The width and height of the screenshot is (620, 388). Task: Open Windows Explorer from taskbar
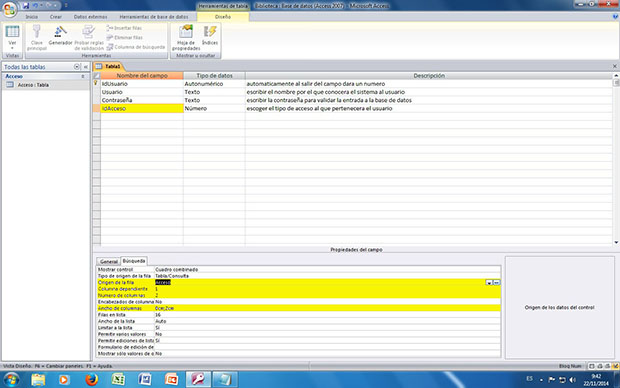(38, 380)
